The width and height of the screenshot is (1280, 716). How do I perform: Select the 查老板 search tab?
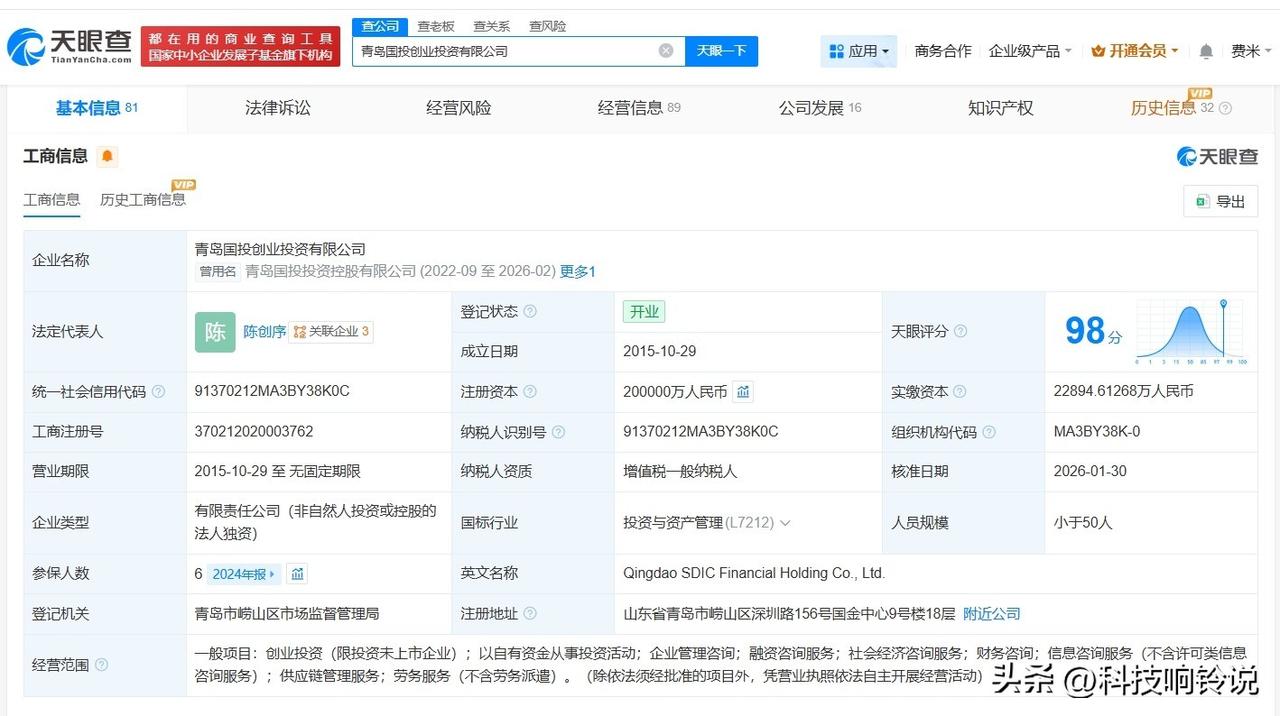pyautogui.click(x=436, y=26)
